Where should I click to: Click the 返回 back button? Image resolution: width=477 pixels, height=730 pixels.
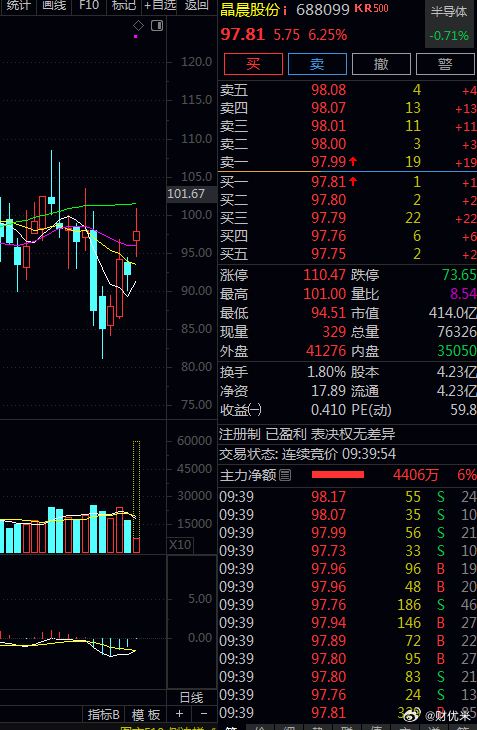coord(196,6)
